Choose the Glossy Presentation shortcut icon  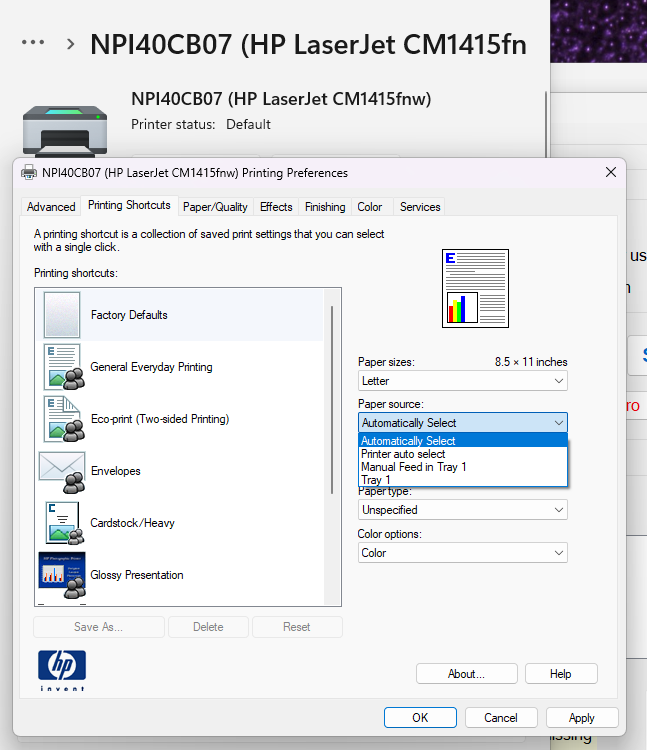point(62,575)
